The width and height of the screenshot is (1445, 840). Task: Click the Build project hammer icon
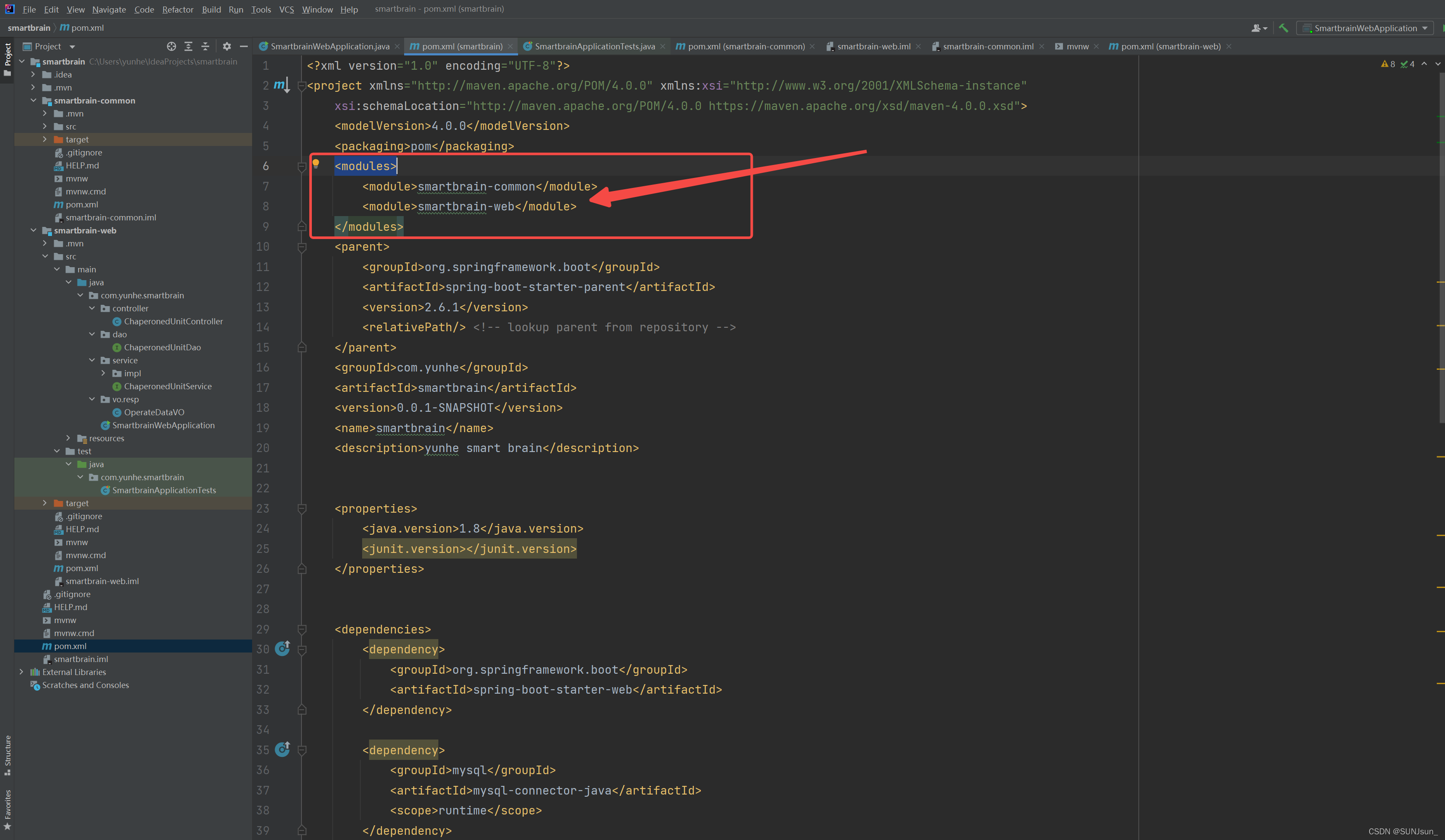pyautogui.click(x=1283, y=28)
